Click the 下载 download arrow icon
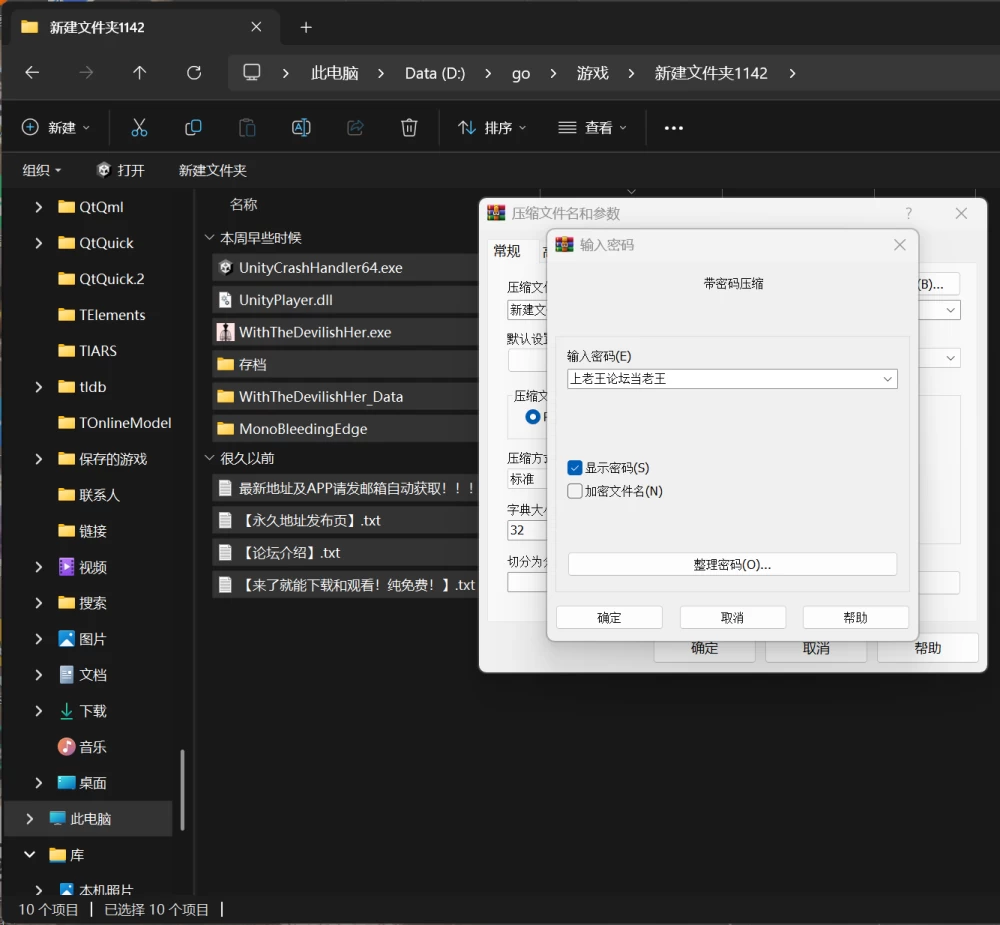Image resolution: width=1000 pixels, height=925 pixels. tap(66, 711)
